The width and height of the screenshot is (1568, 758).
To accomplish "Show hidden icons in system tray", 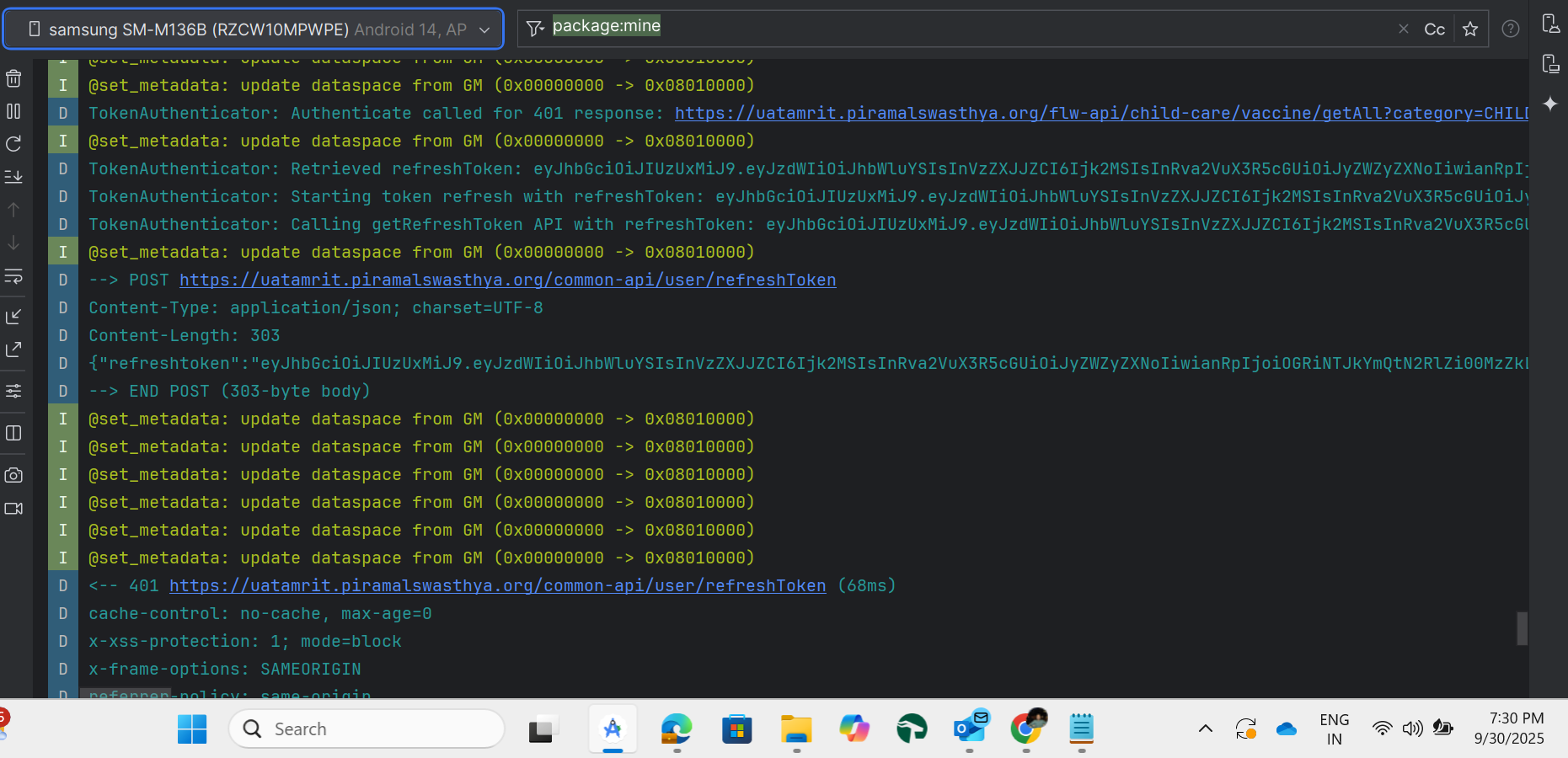I will tap(1206, 729).
